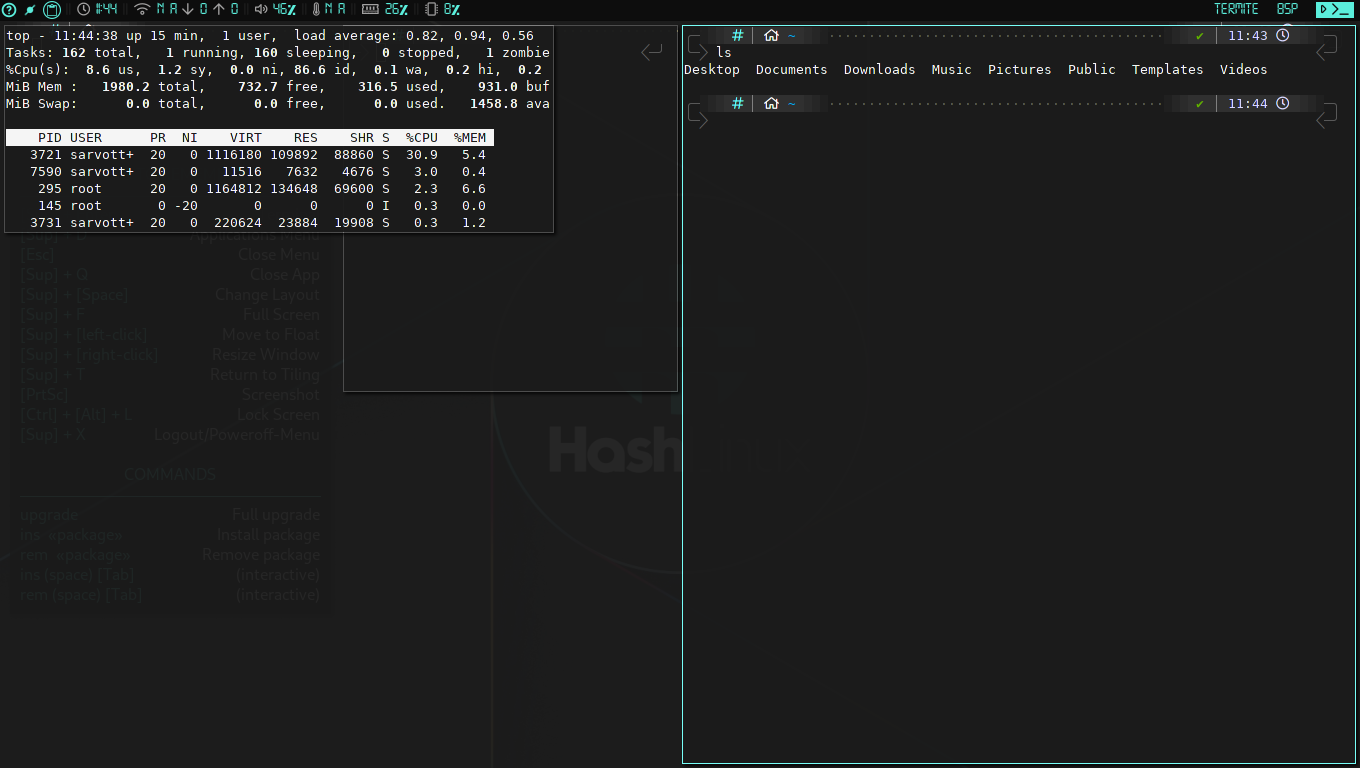
Task: Click the battery icon showing 8%
Action: point(430,9)
